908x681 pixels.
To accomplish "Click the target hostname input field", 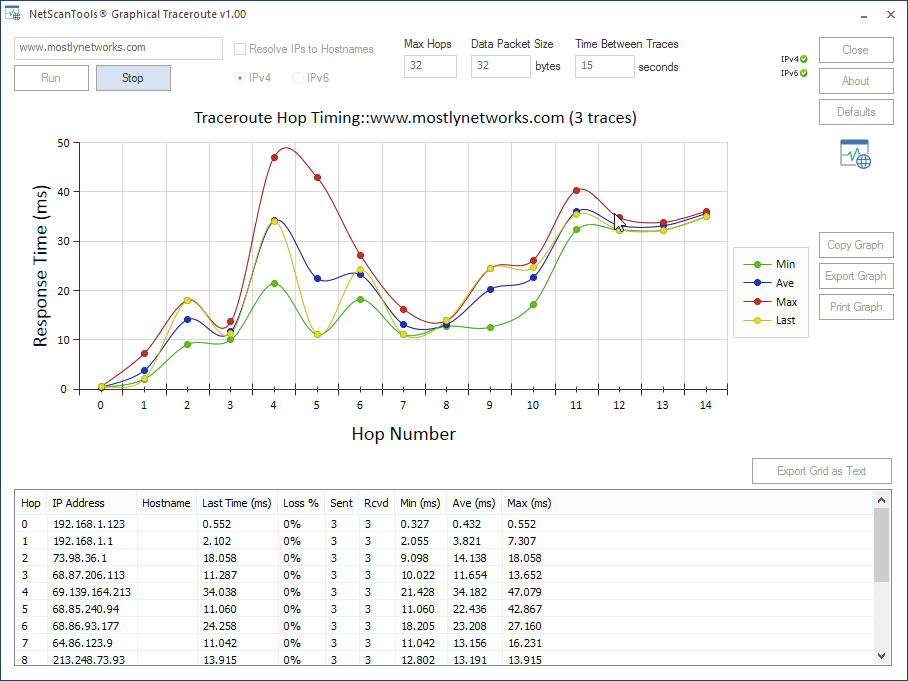I will coord(118,48).
